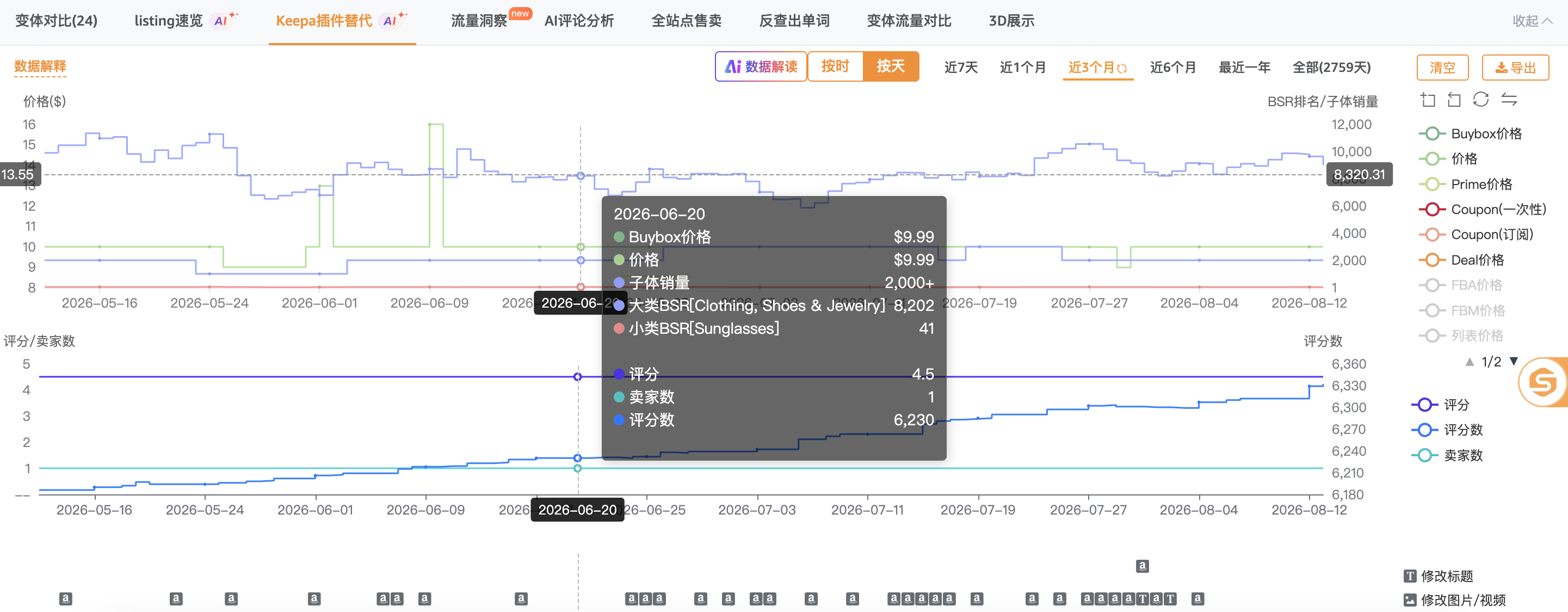Open the orange S floating assistant icon
Screen dimensions: 1568x612
(1542, 382)
